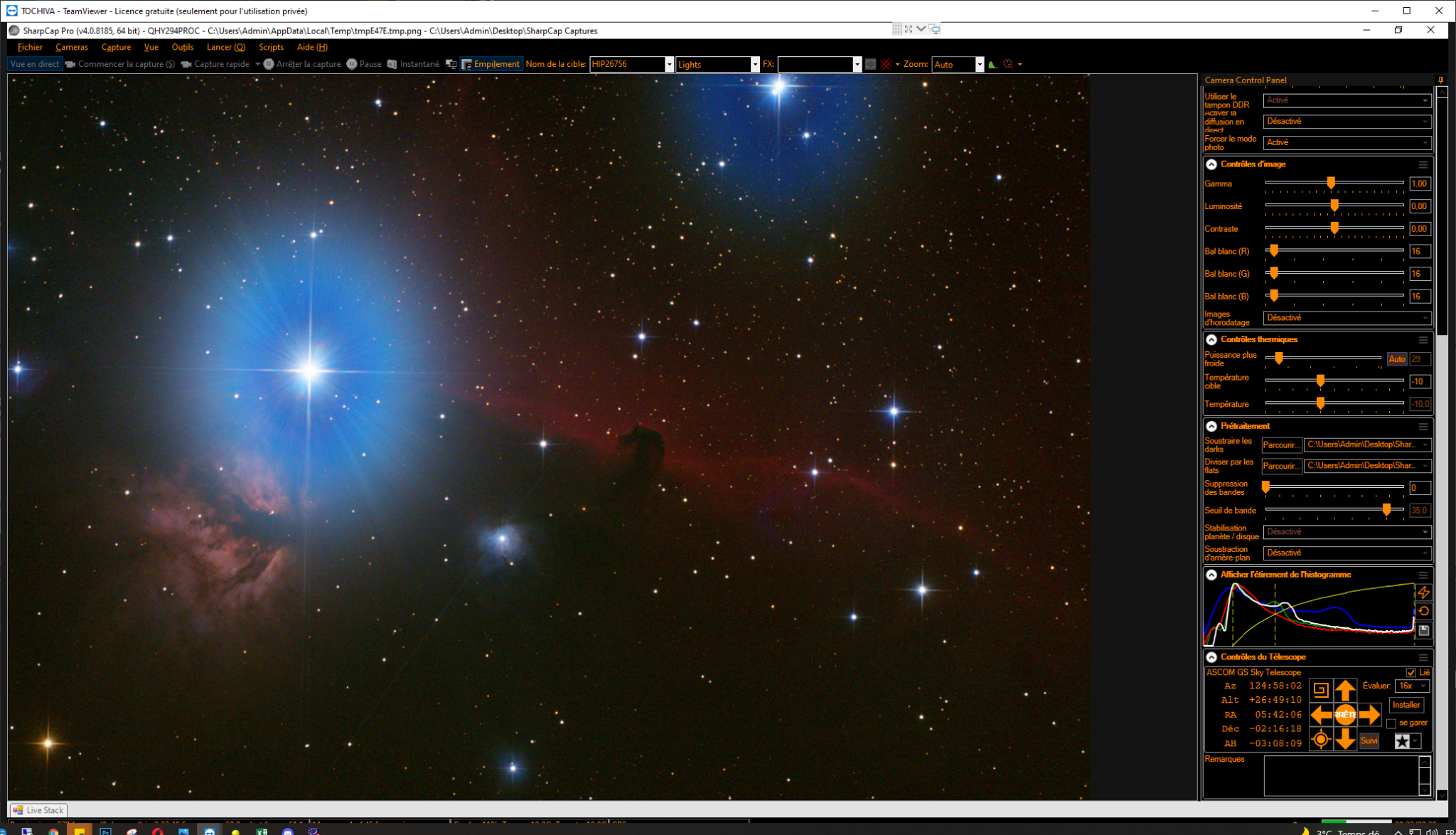Open the Contrôles d'image section menu icon
1456x835 pixels.
coord(1423,164)
